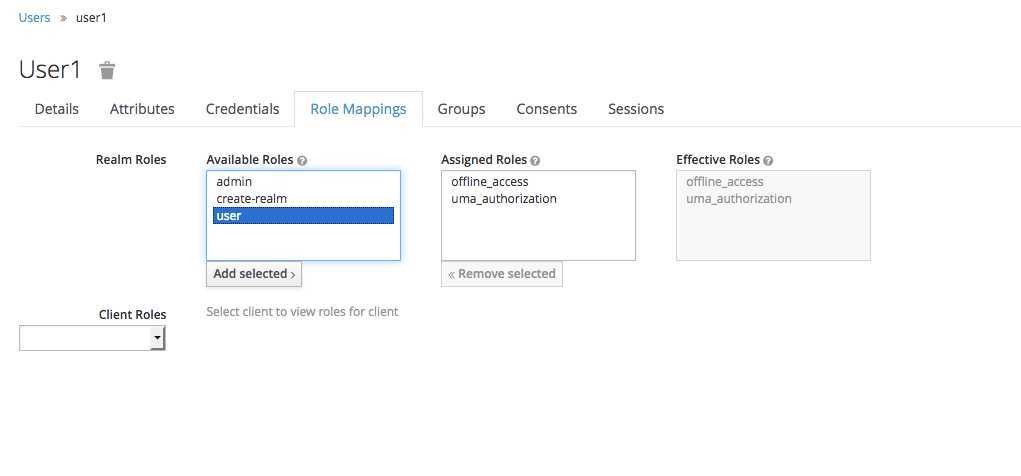
Task: Click the Effective Roles help icon
Action: [768, 160]
